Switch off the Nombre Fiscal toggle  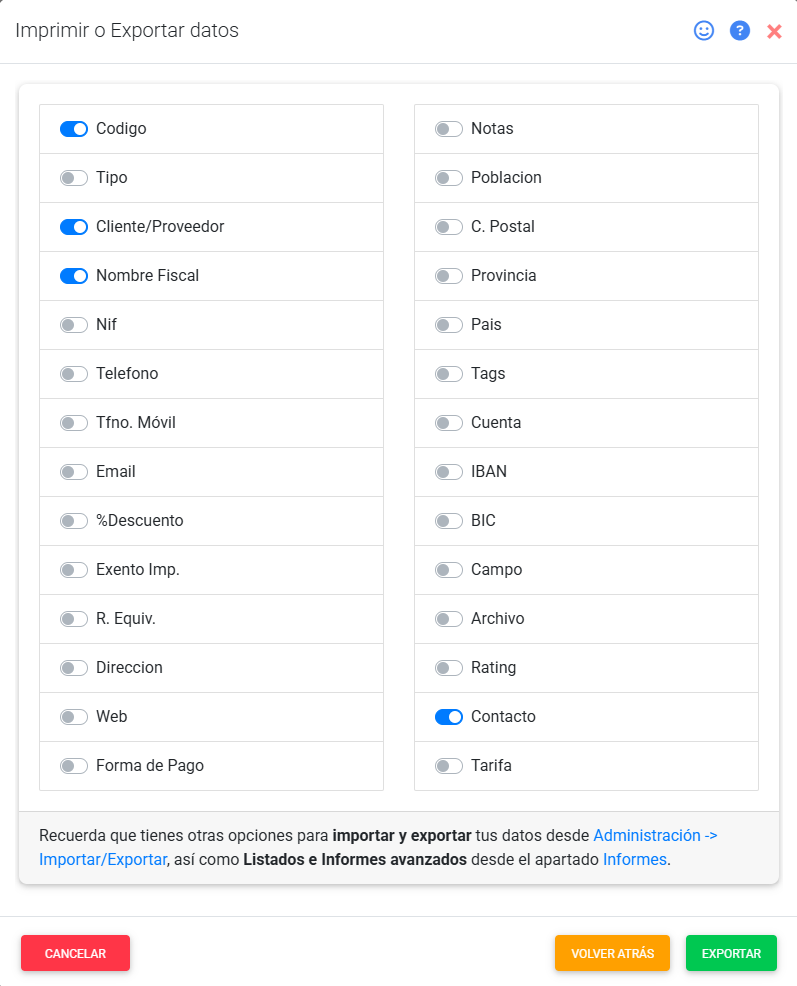(74, 276)
